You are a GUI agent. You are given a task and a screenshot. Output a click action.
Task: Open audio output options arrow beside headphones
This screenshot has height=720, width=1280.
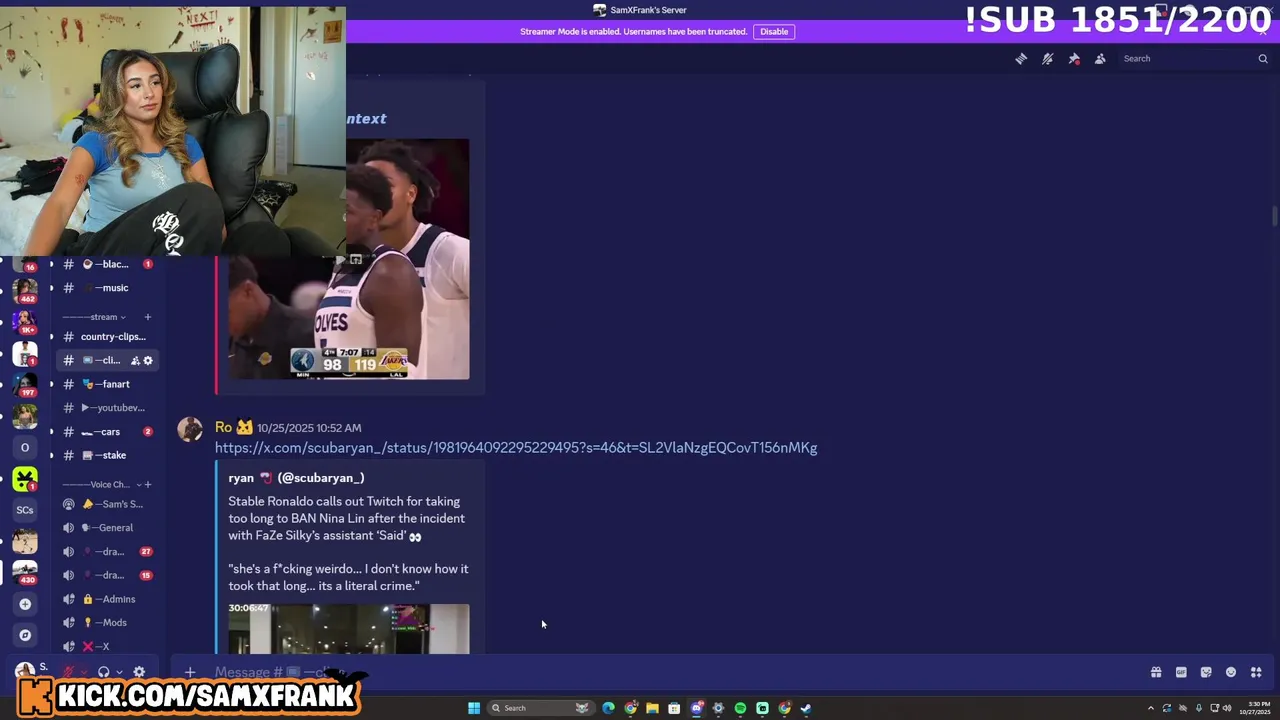point(119,672)
